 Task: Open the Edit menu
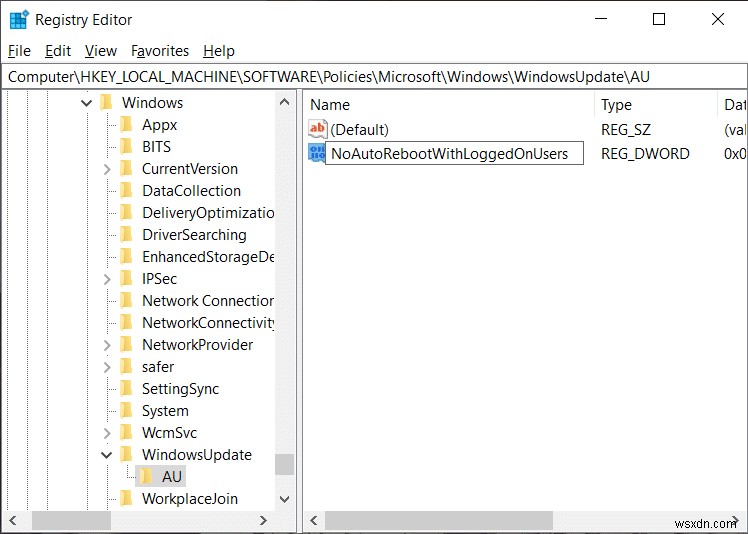tap(58, 51)
